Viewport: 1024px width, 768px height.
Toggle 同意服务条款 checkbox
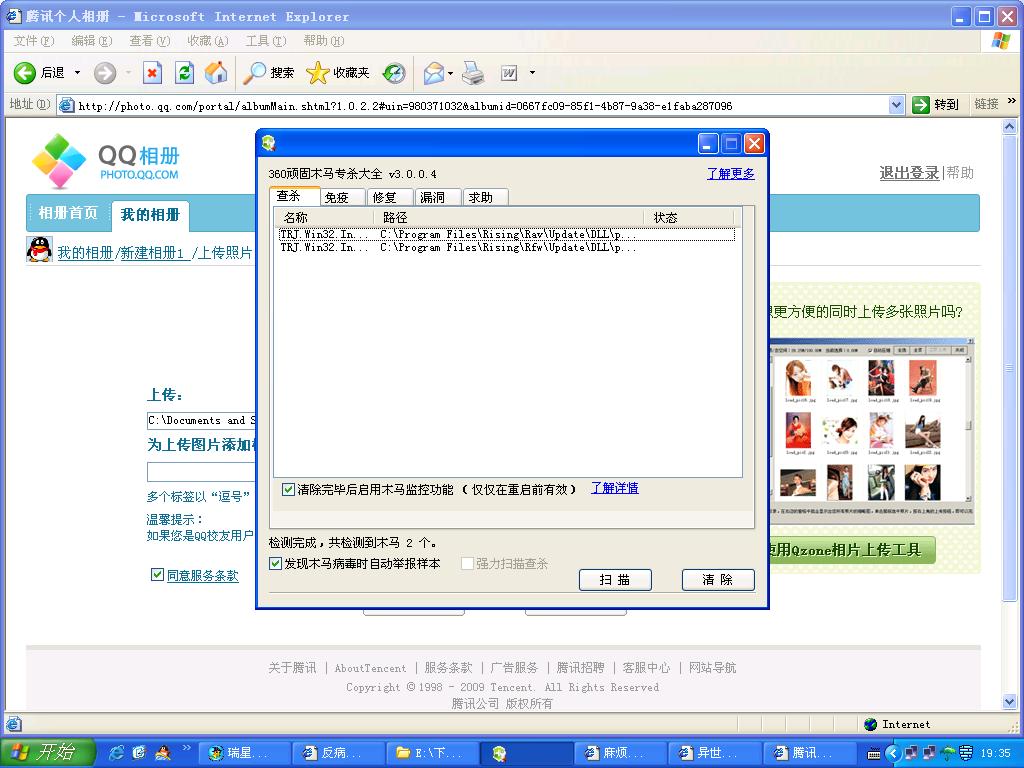coord(157,574)
